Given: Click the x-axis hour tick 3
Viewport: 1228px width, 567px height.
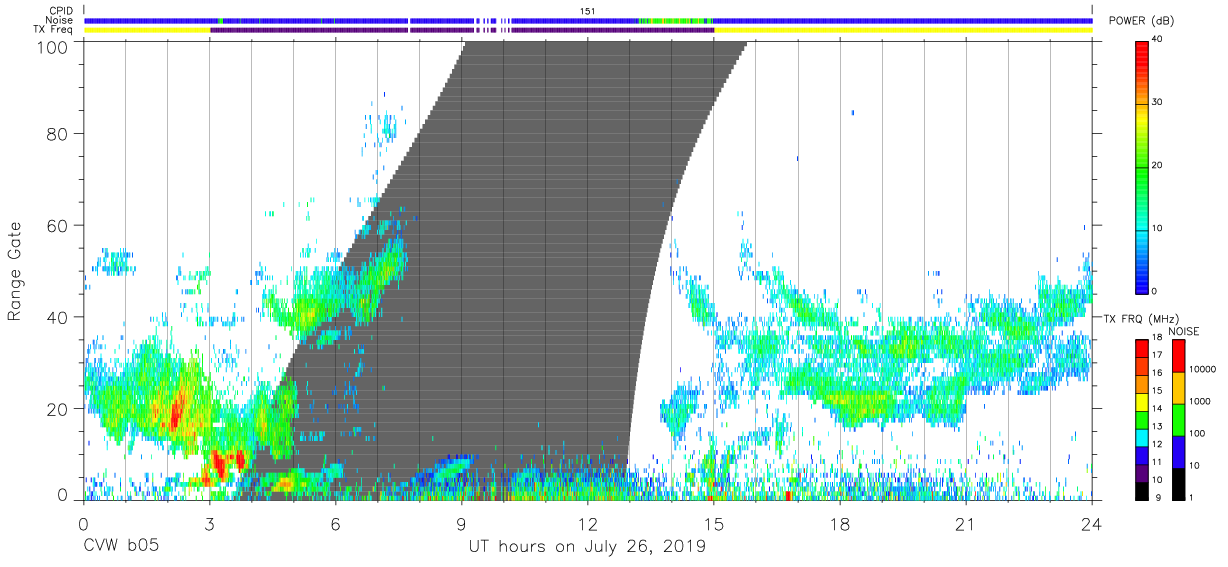Looking at the screenshot, I should 209,524.
